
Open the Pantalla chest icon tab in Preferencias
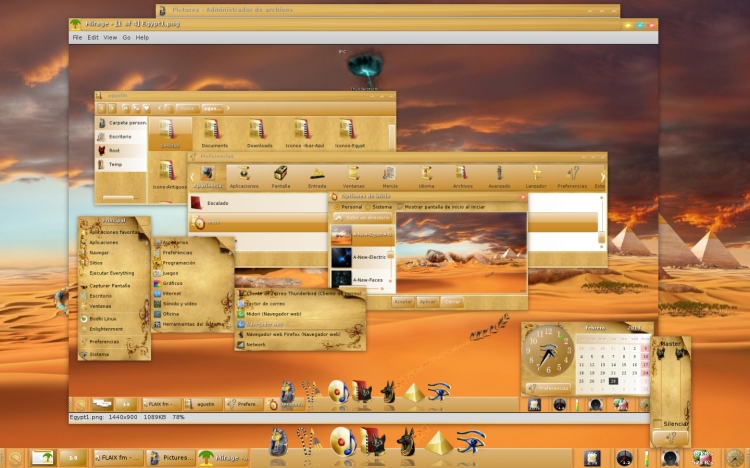pyautogui.click(x=281, y=177)
